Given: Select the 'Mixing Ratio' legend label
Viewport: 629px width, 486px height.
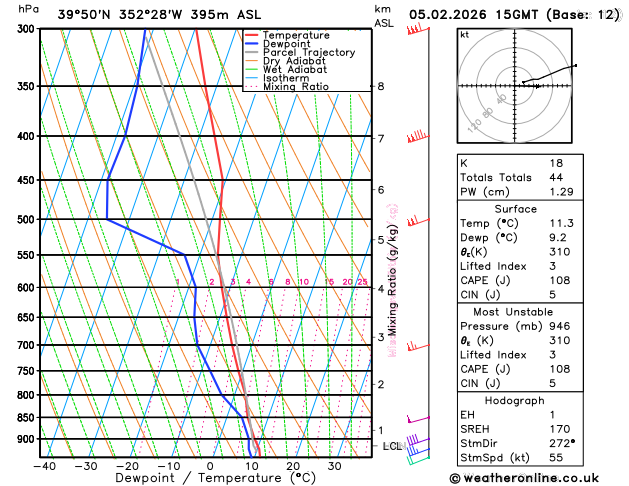Looking at the screenshot, I should pos(296,87).
